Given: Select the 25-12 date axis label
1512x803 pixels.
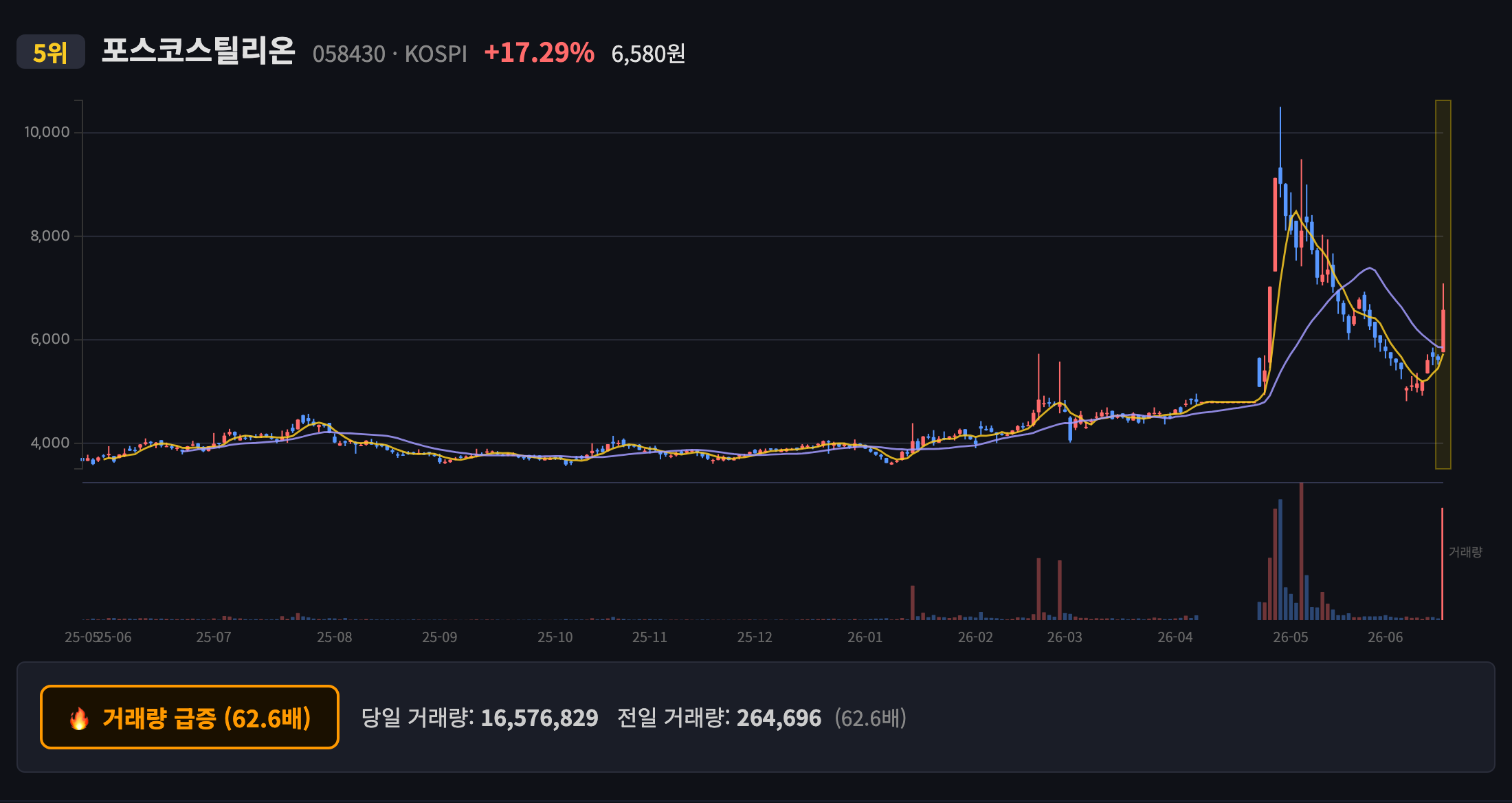Looking at the screenshot, I should pyautogui.click(x=755, y=637).
